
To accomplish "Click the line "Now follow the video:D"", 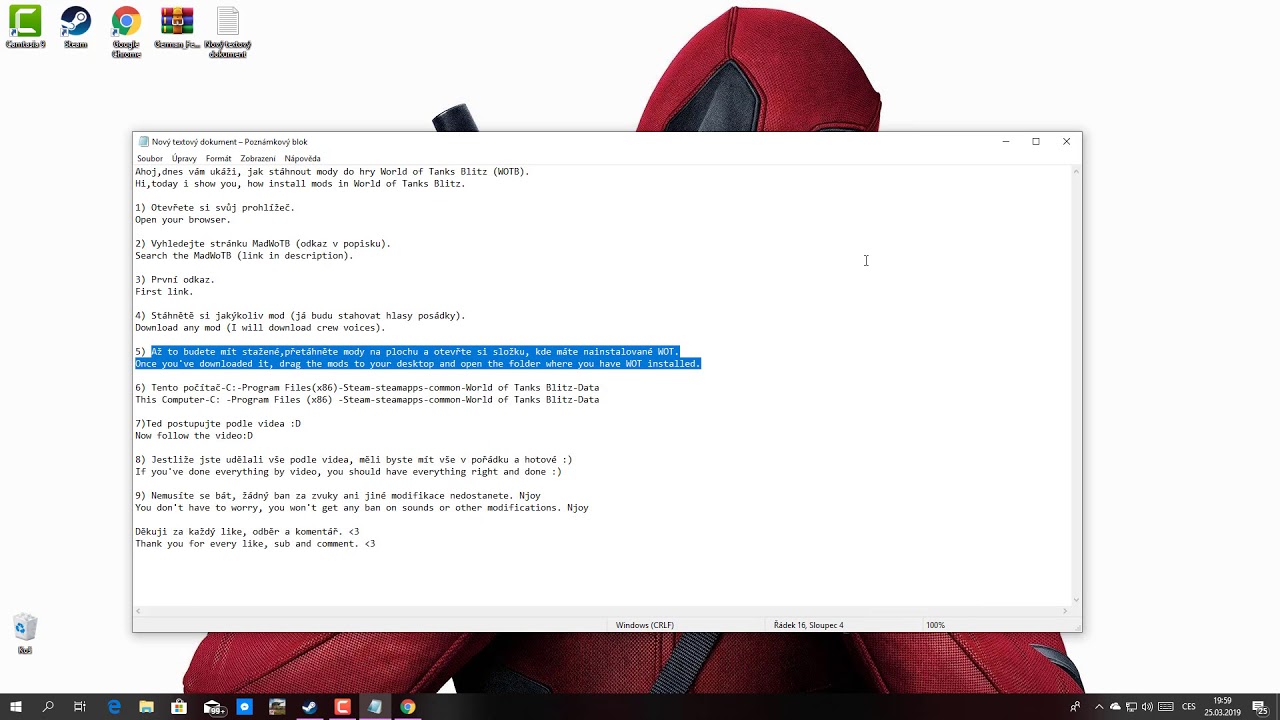I will tap(194, 436).
